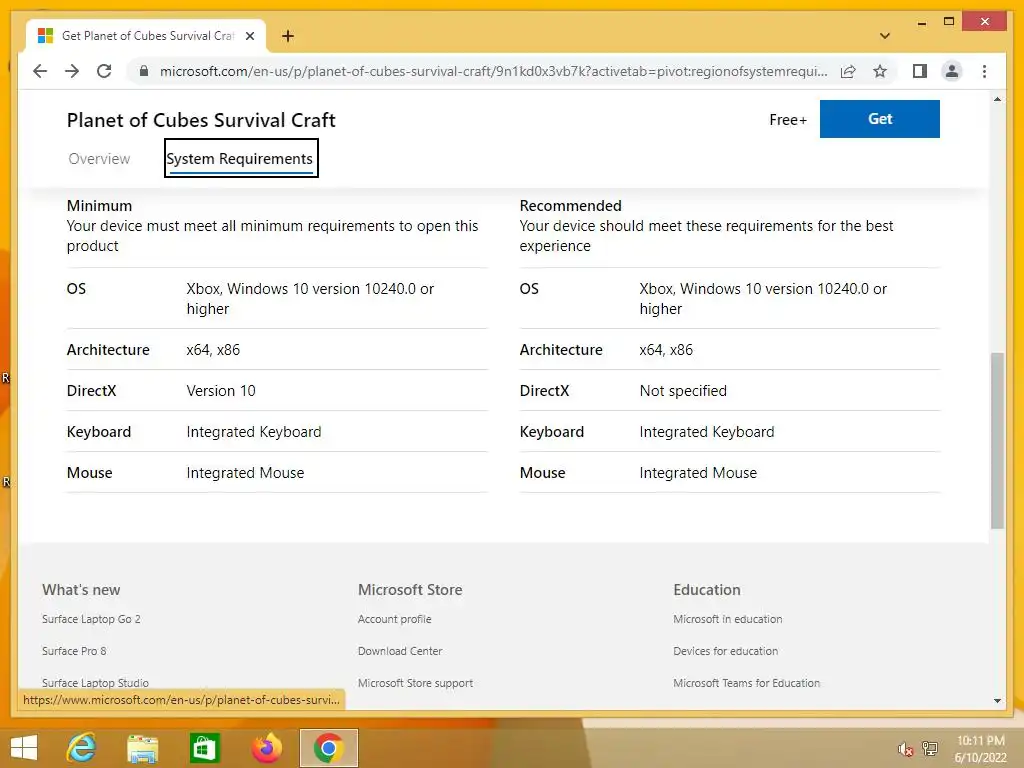
Task: Open Chrome side panel
Action: [x=920, y=71]
